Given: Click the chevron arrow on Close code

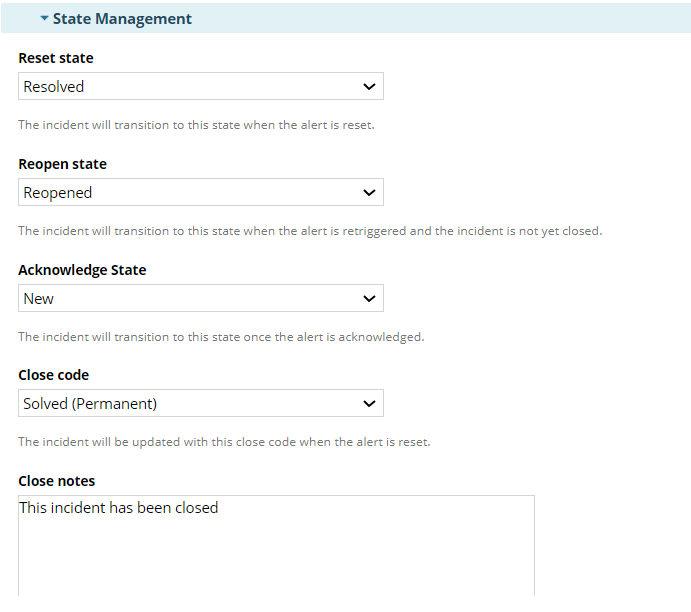Looking at the screenshot, I should [x=369, y=404].
